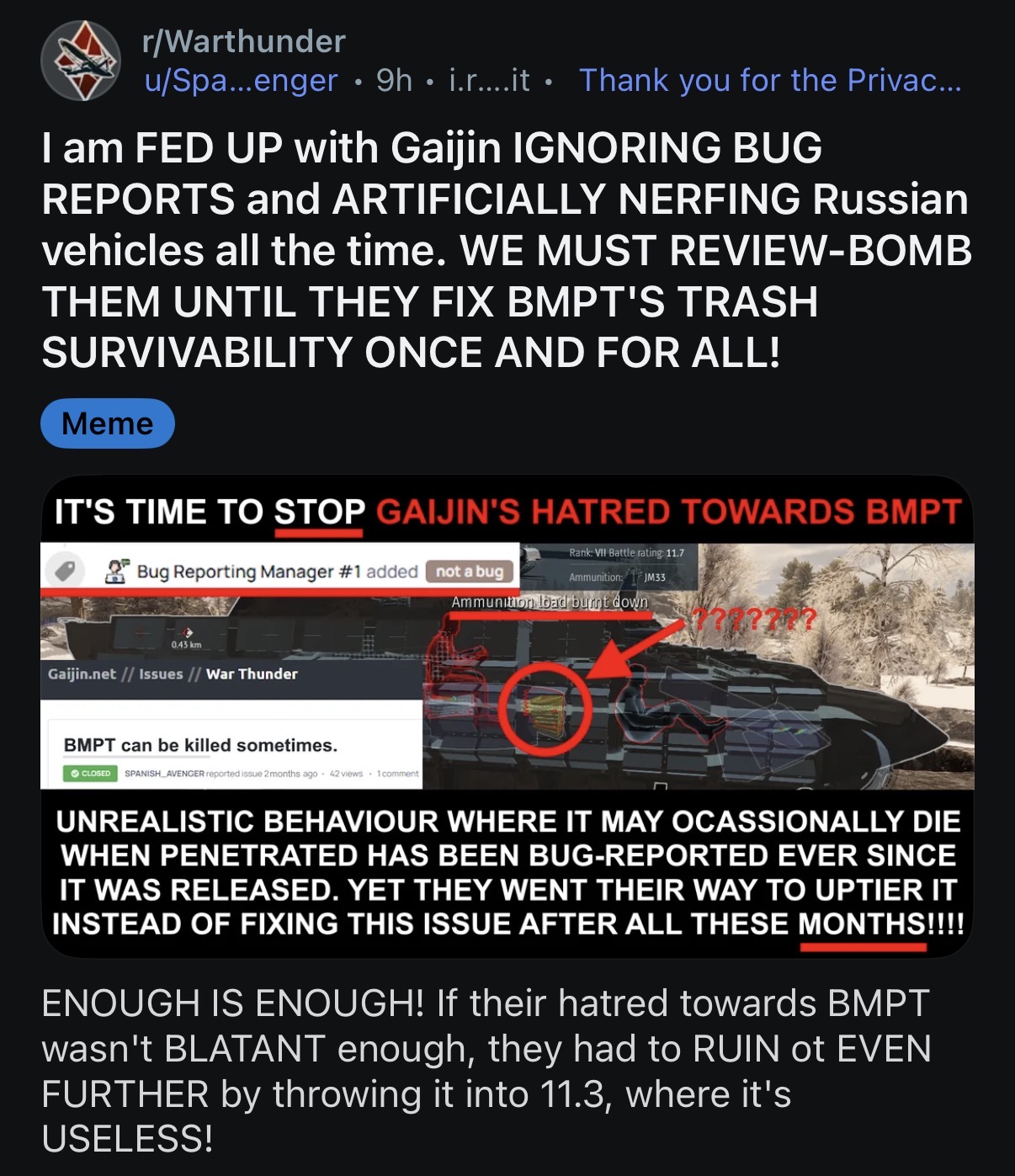Open the r/Warthunder subreddit avatar

[82, 61]
